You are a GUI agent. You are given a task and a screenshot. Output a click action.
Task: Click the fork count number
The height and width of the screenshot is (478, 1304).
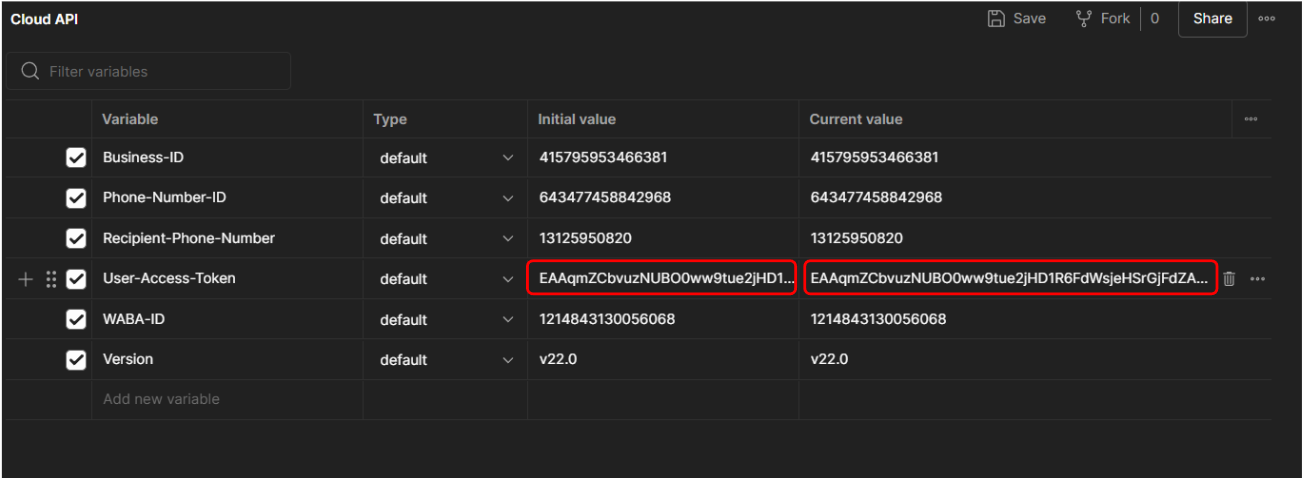[1155, 19]
